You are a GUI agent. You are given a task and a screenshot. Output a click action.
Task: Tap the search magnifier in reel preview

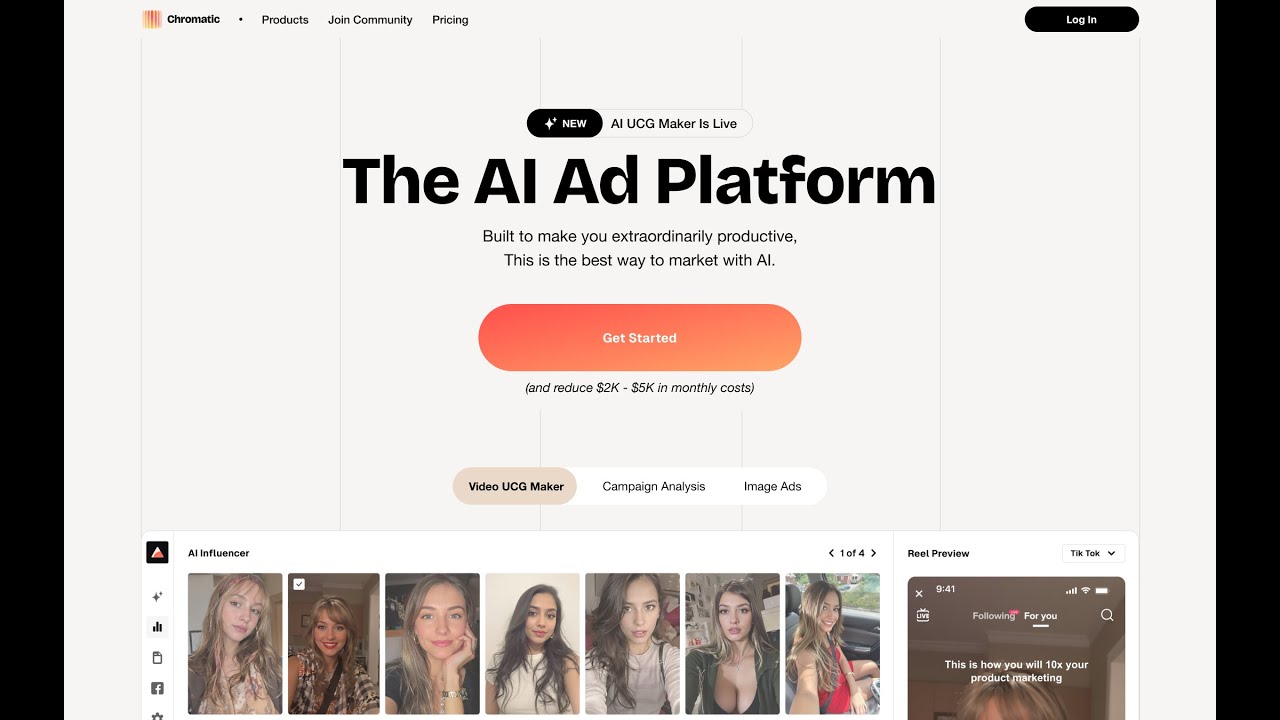click(x=1107, y=615)
